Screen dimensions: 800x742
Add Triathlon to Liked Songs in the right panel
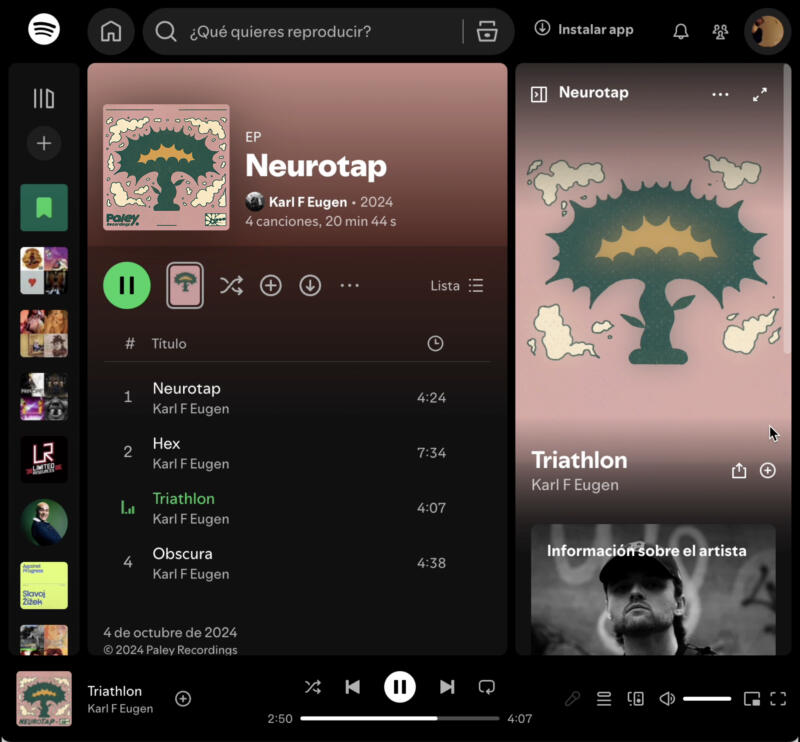click(767, 471)
